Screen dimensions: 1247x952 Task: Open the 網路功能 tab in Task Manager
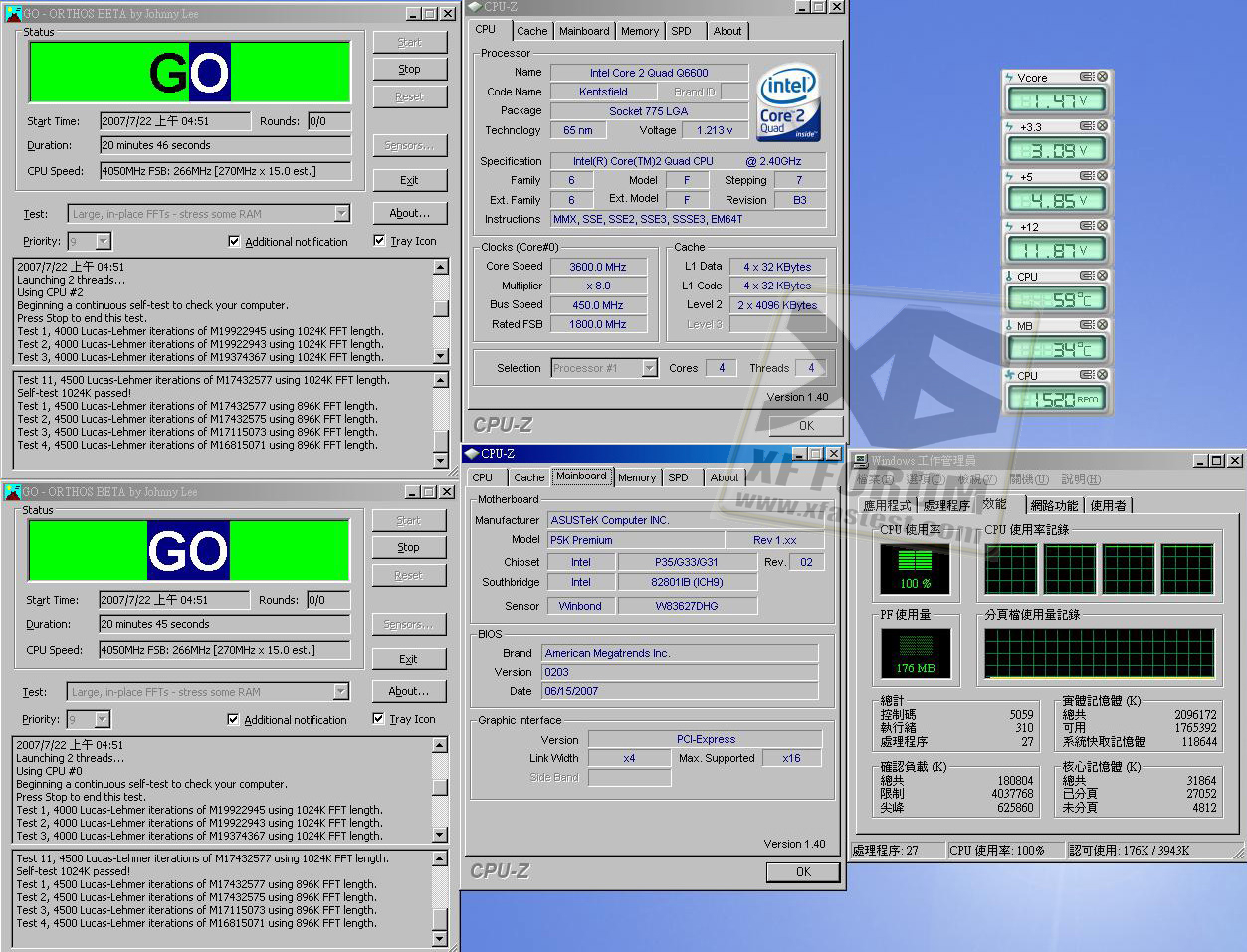tap(1054, 505)
